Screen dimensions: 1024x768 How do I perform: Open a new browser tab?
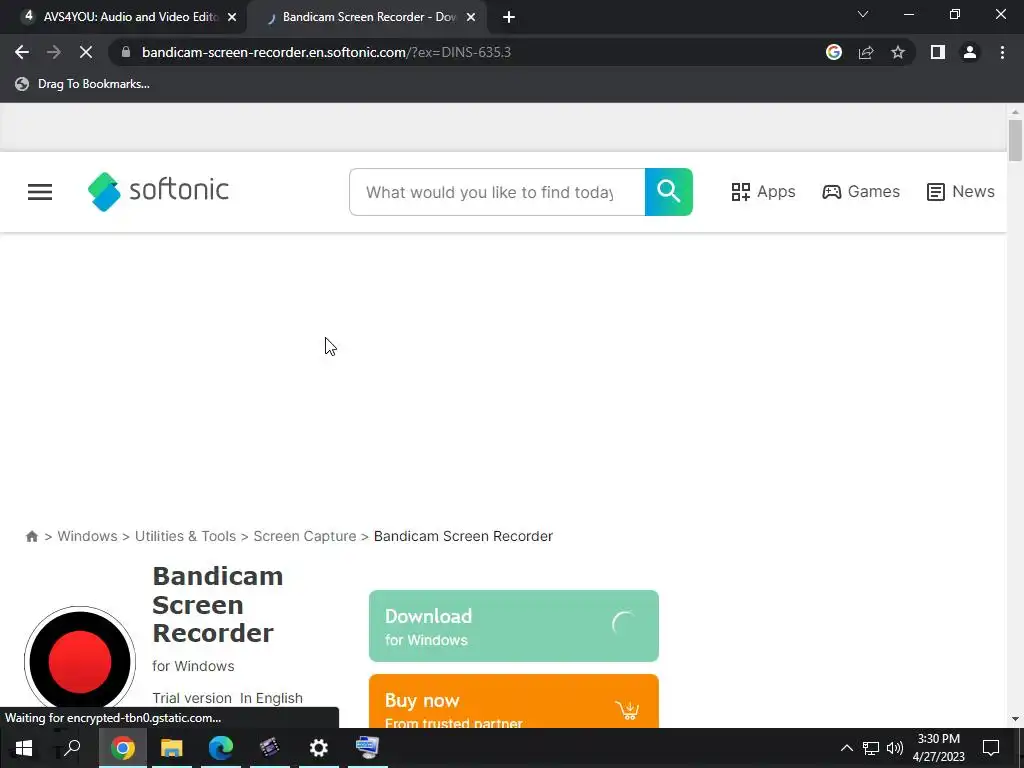[x=509, y=18]
